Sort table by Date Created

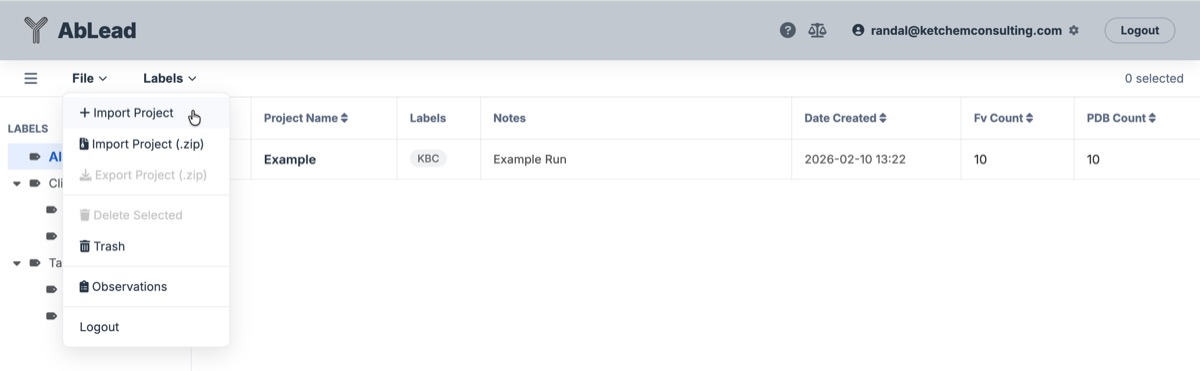tap(845, 118)
